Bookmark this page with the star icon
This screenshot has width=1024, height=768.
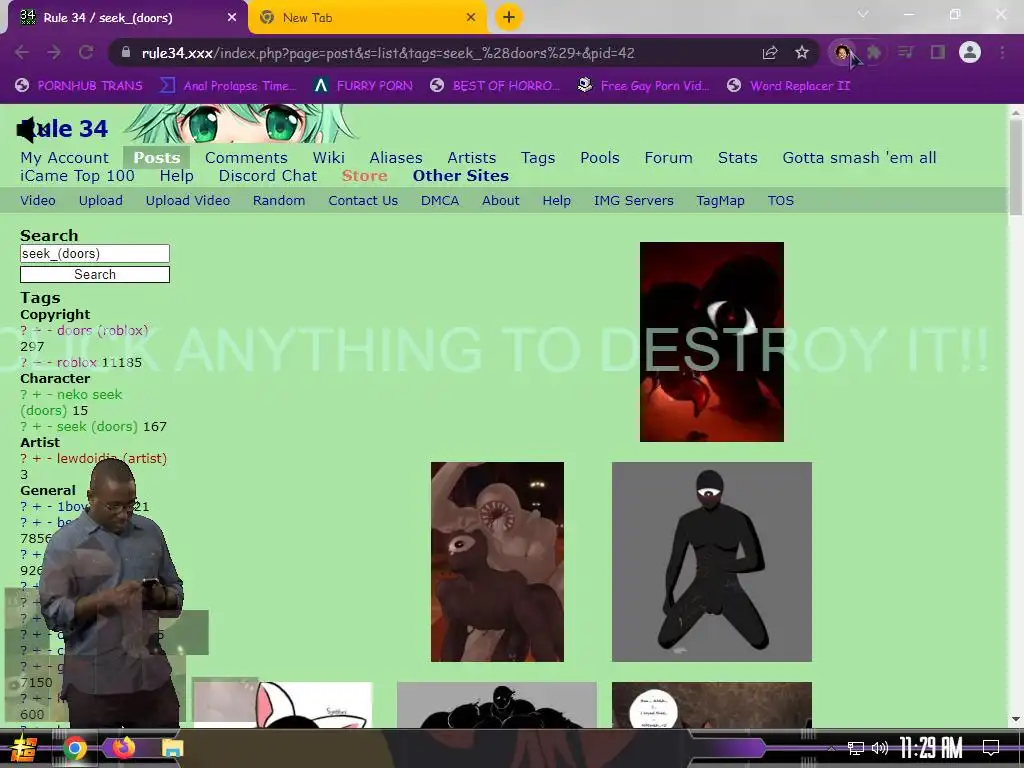pos(802,52)
